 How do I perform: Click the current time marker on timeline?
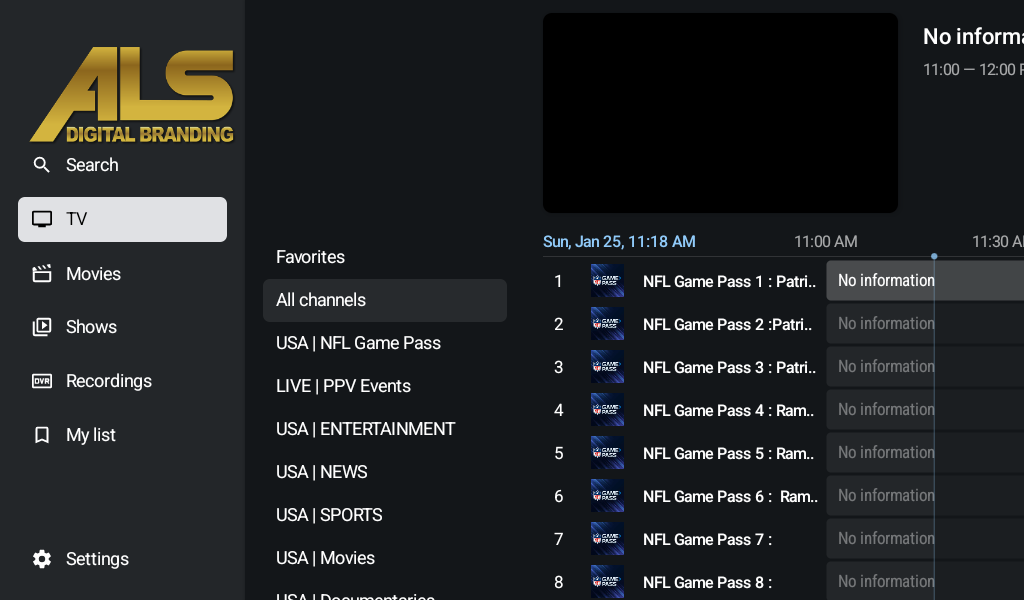coord(934,257)
